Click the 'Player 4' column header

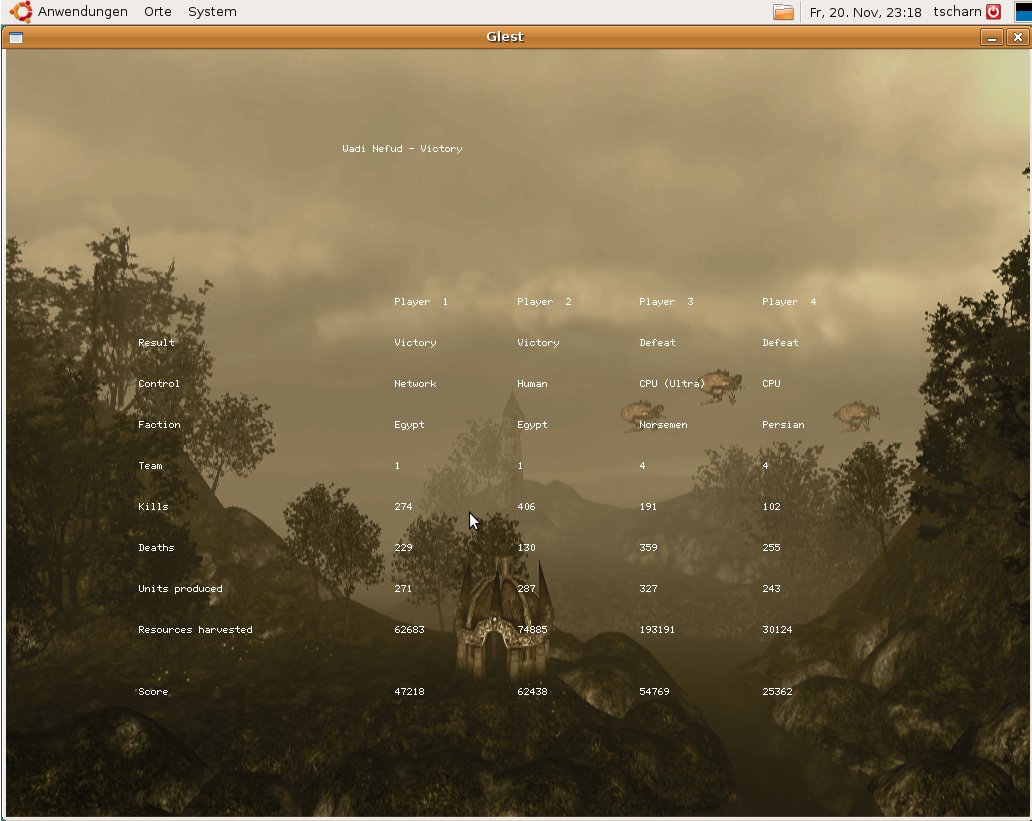point(789,302)
